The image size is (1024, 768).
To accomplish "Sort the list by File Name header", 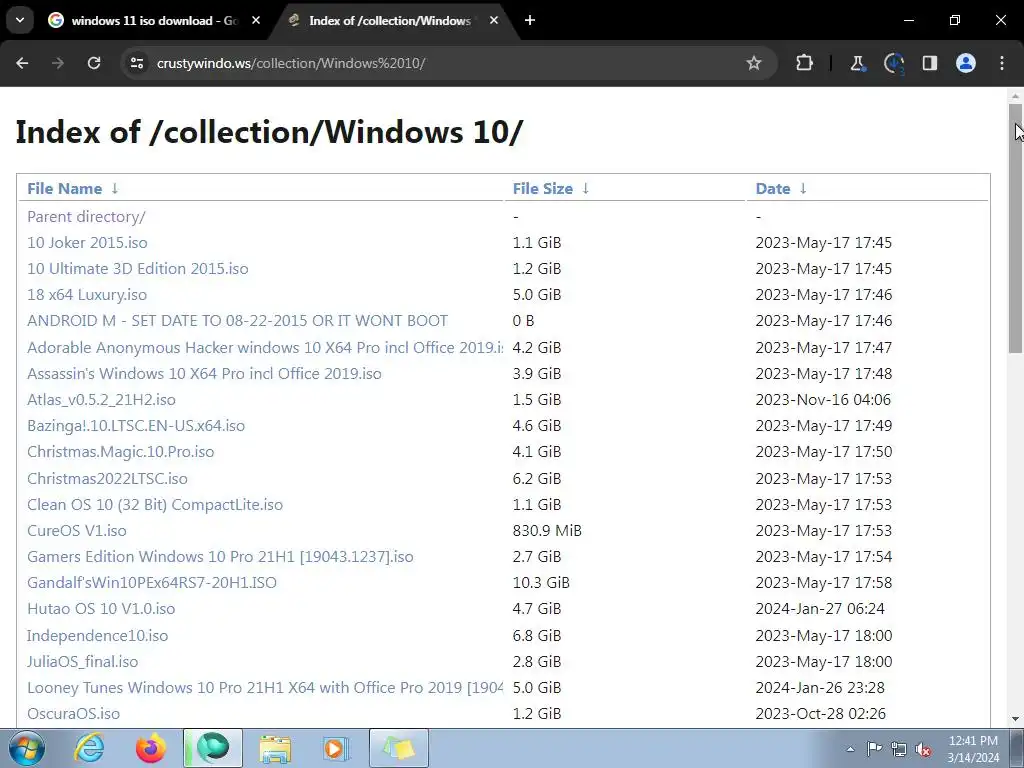I will [65, 189].
